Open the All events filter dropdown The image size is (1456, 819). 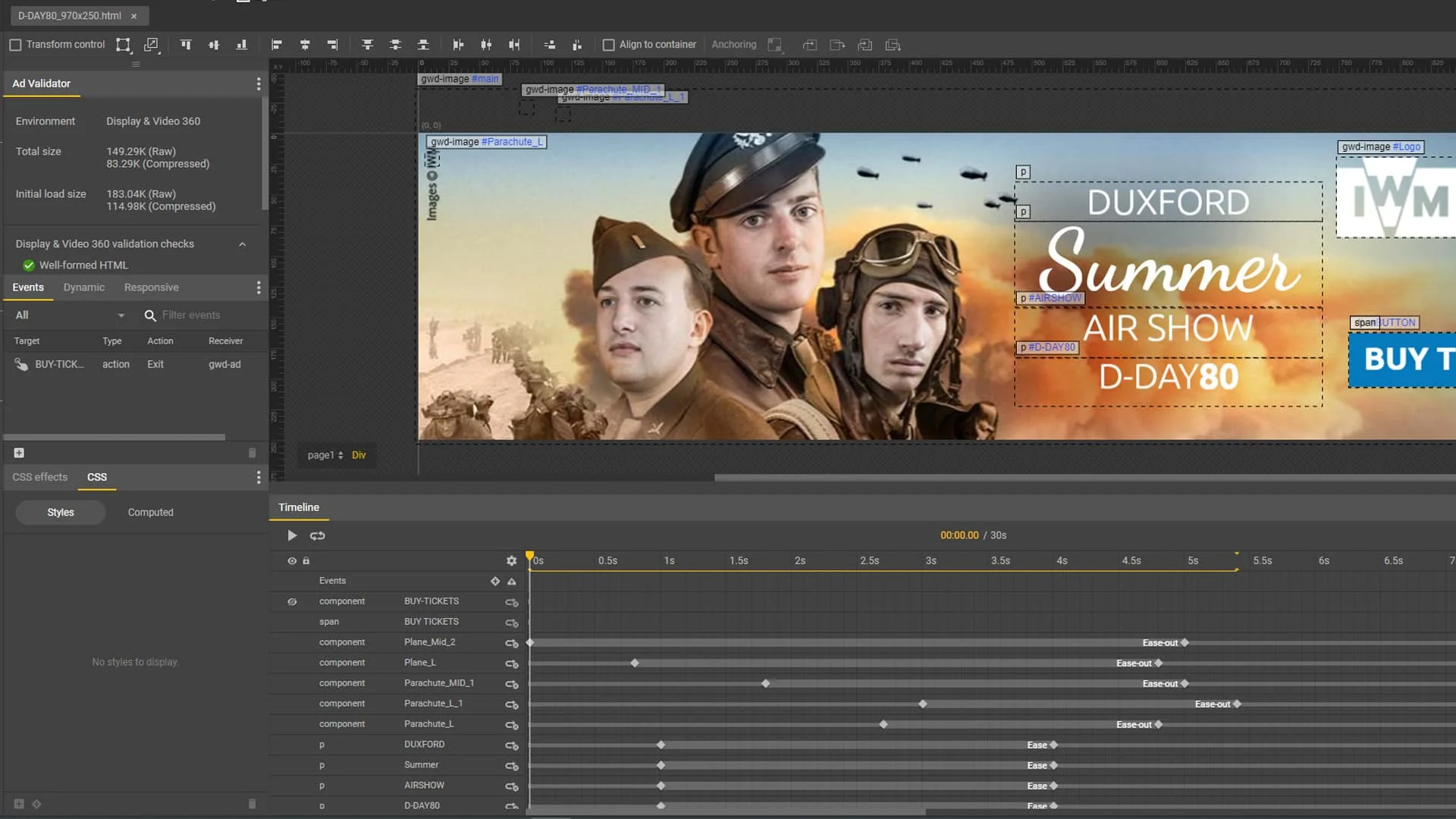[70, 315]
